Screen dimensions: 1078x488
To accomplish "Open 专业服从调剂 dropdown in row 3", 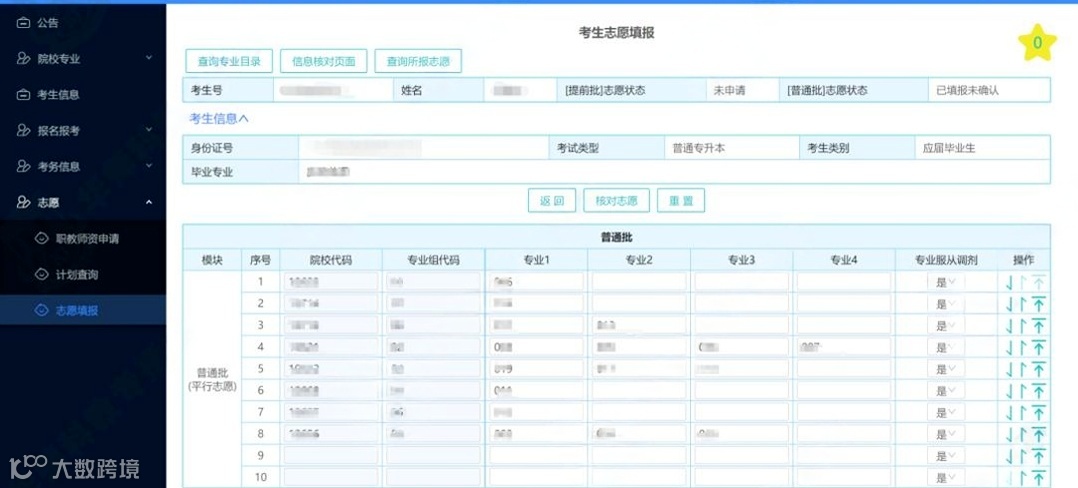I will coord(946,326).
